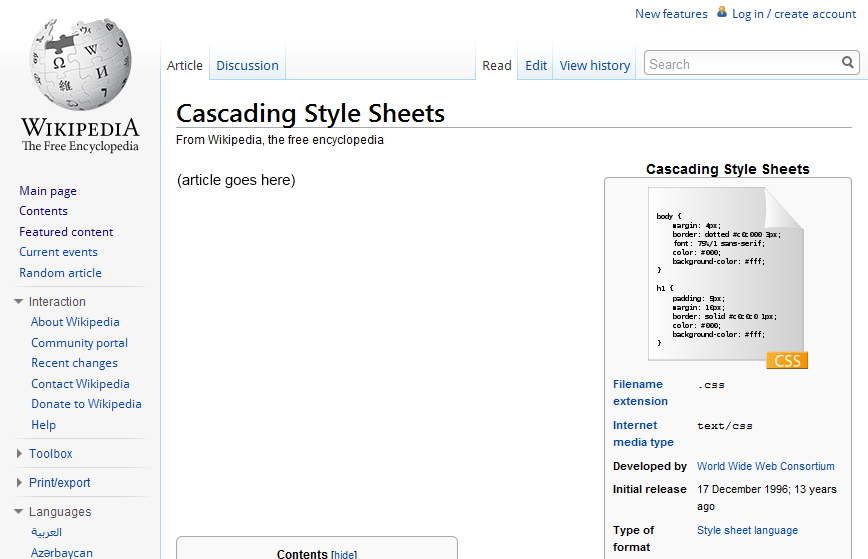This screenshot has width=868, height=559.
Task: Expand the Toolbox sidebar section
Action: coord(19,453)
